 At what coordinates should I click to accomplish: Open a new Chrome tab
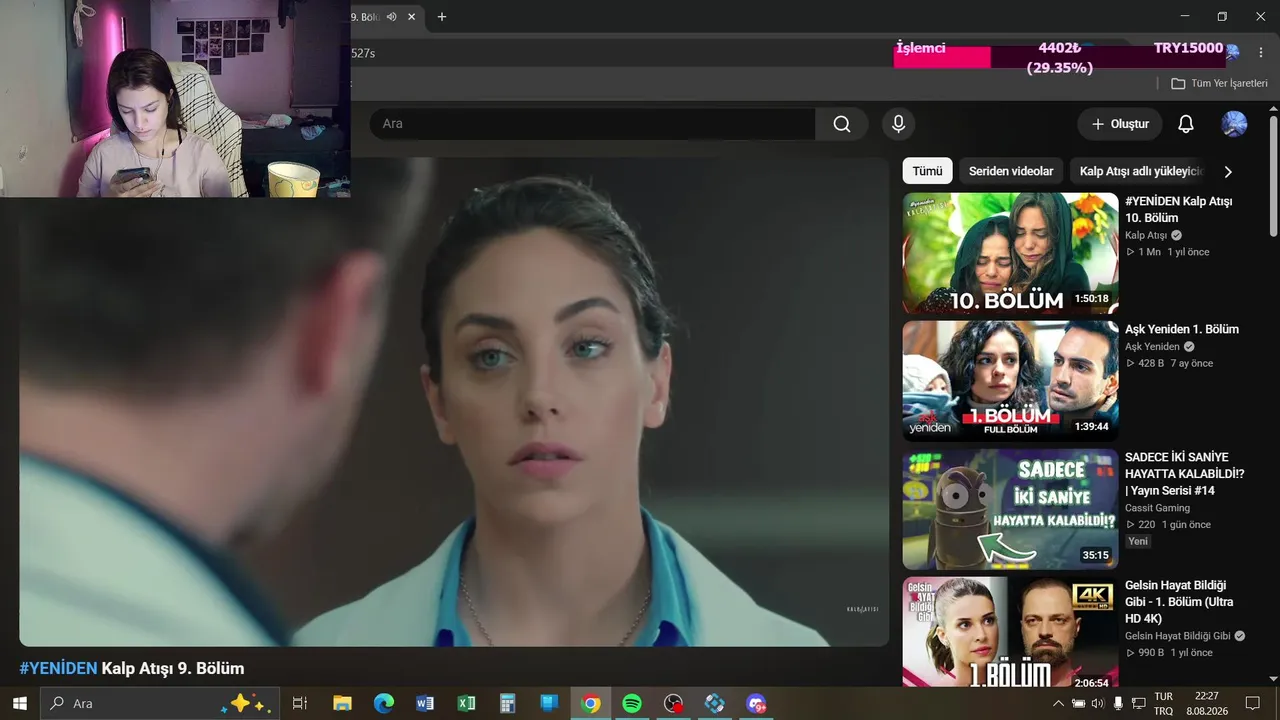point(442,16)
